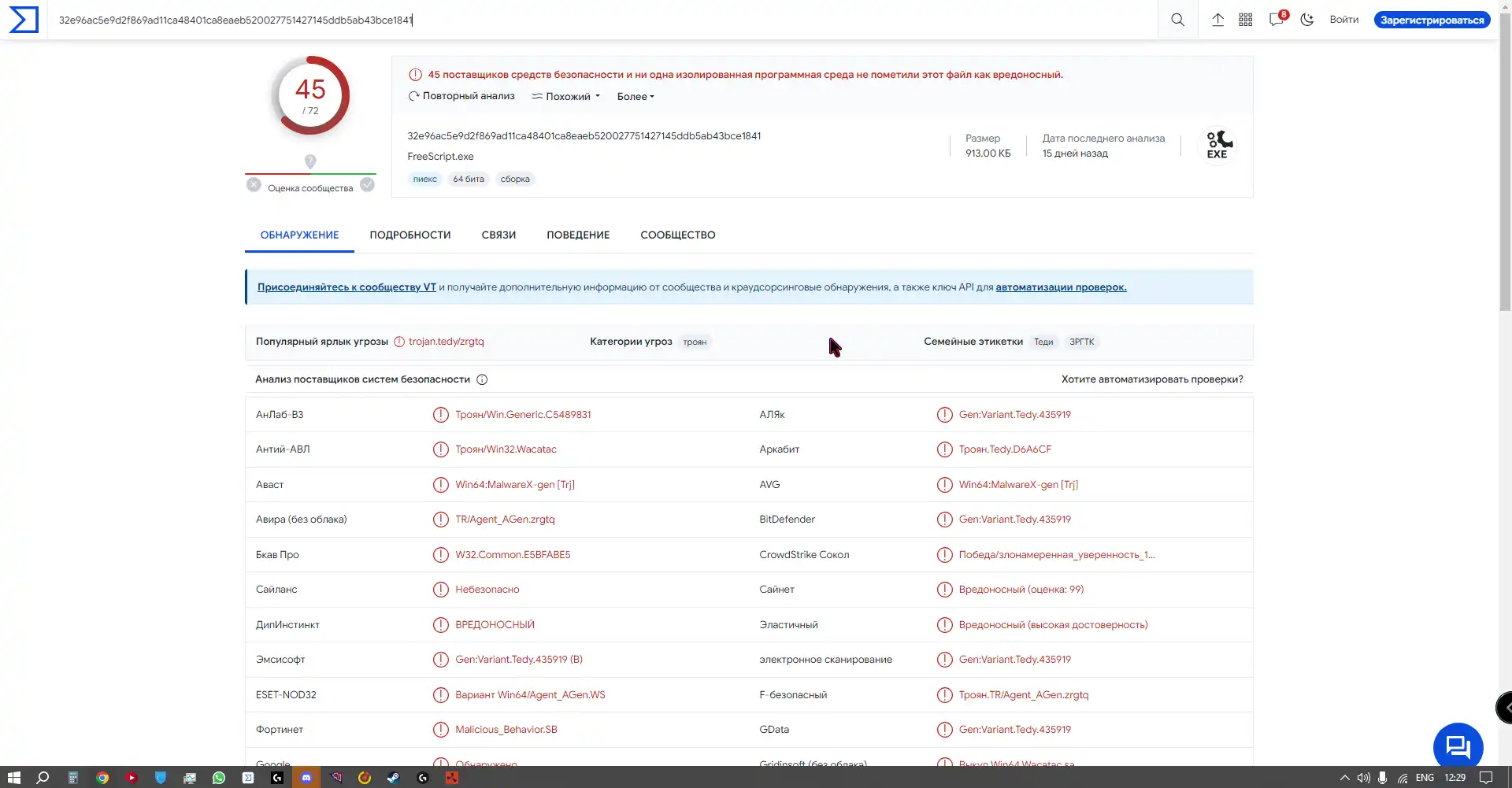Click Зарегистрироваться button
The image size is (1512, 788).
[1432, 20]
